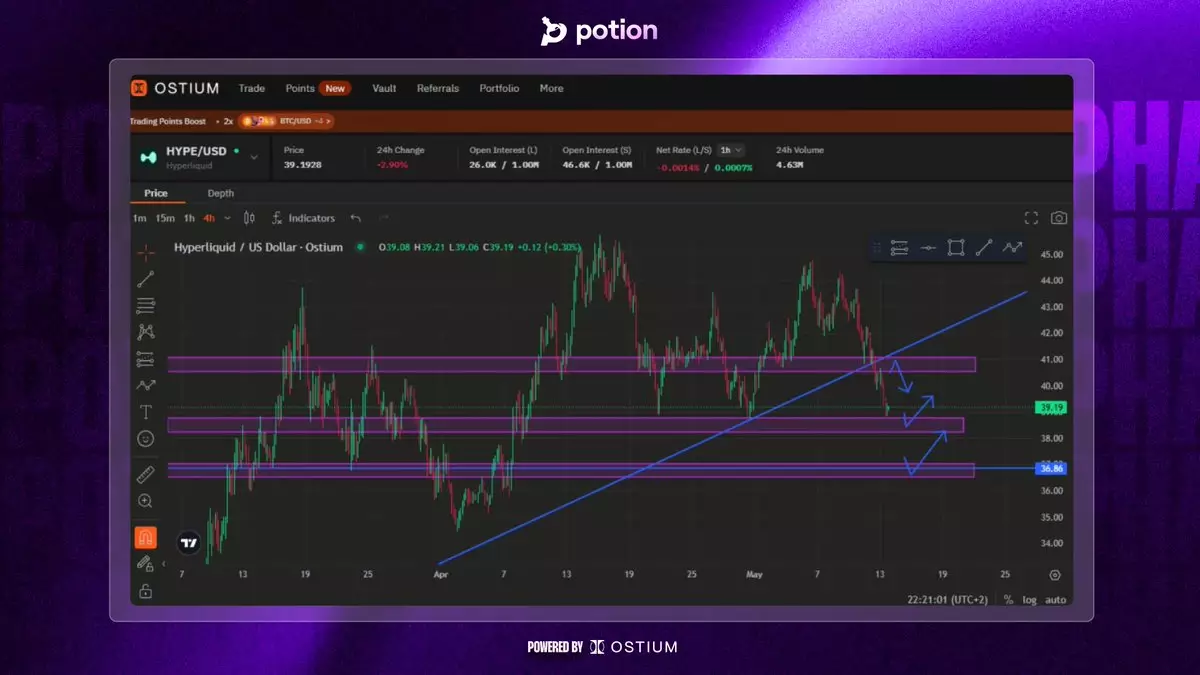Screen dimensions: 1200x675
Task: Pick horizontal line tool in floating toolbar
Action: pyautogui.click(x=928, y=248)
